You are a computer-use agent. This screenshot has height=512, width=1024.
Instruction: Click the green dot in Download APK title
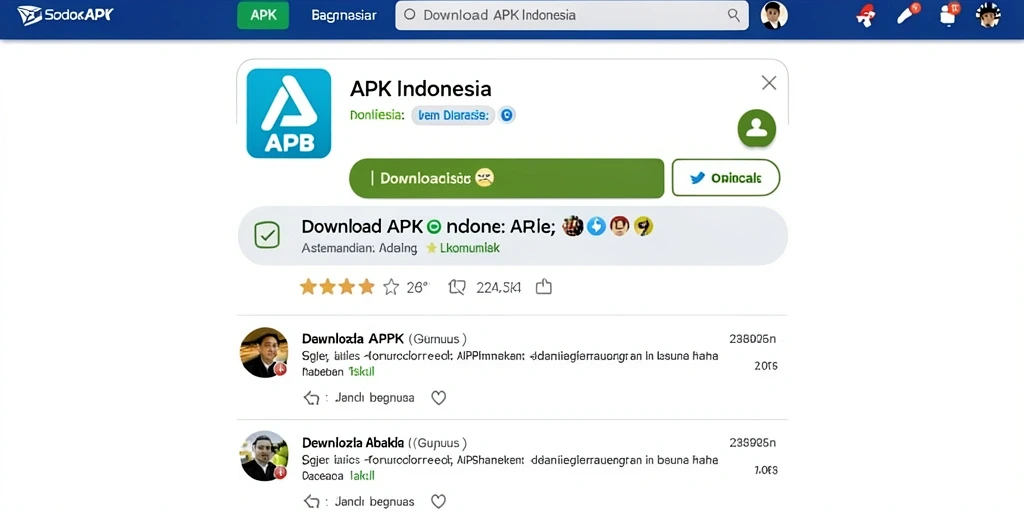[x=434, y=227]
